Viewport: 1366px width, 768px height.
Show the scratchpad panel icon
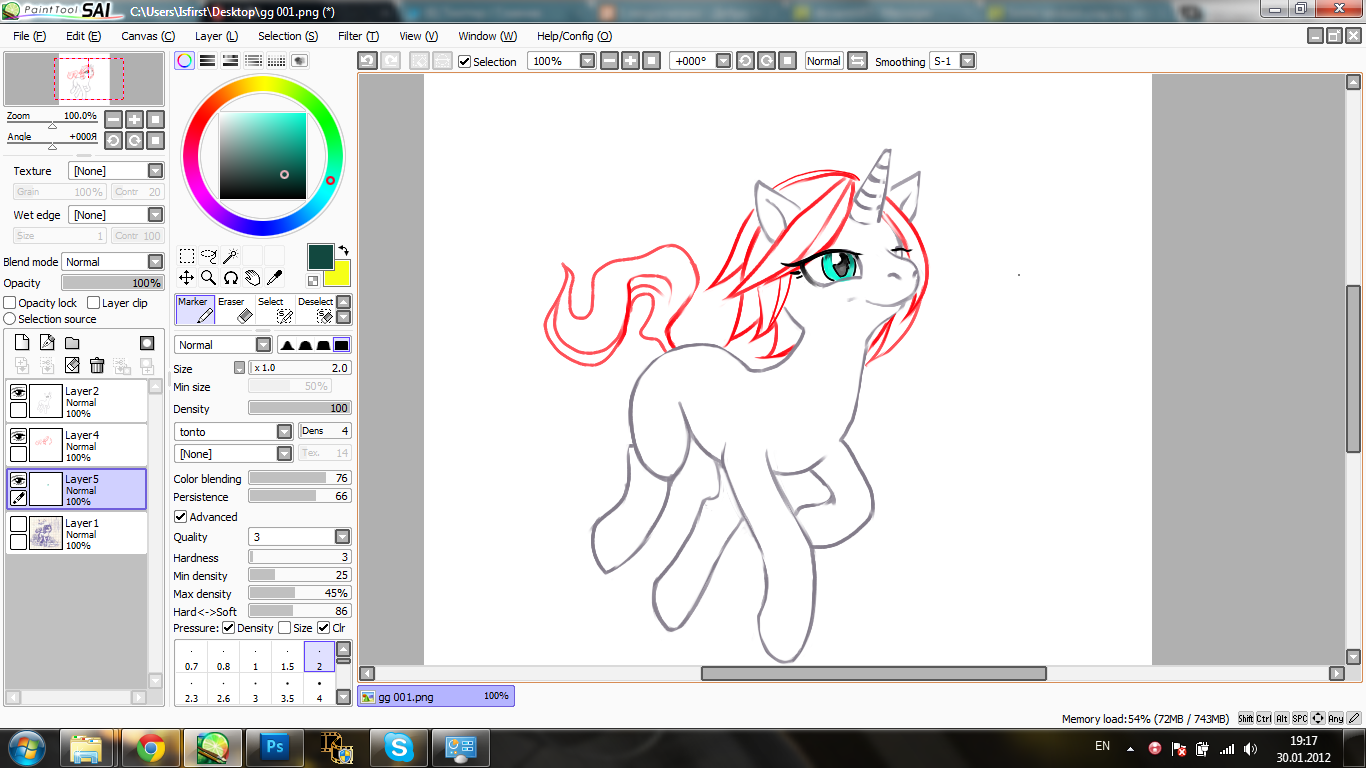point(299,60)
